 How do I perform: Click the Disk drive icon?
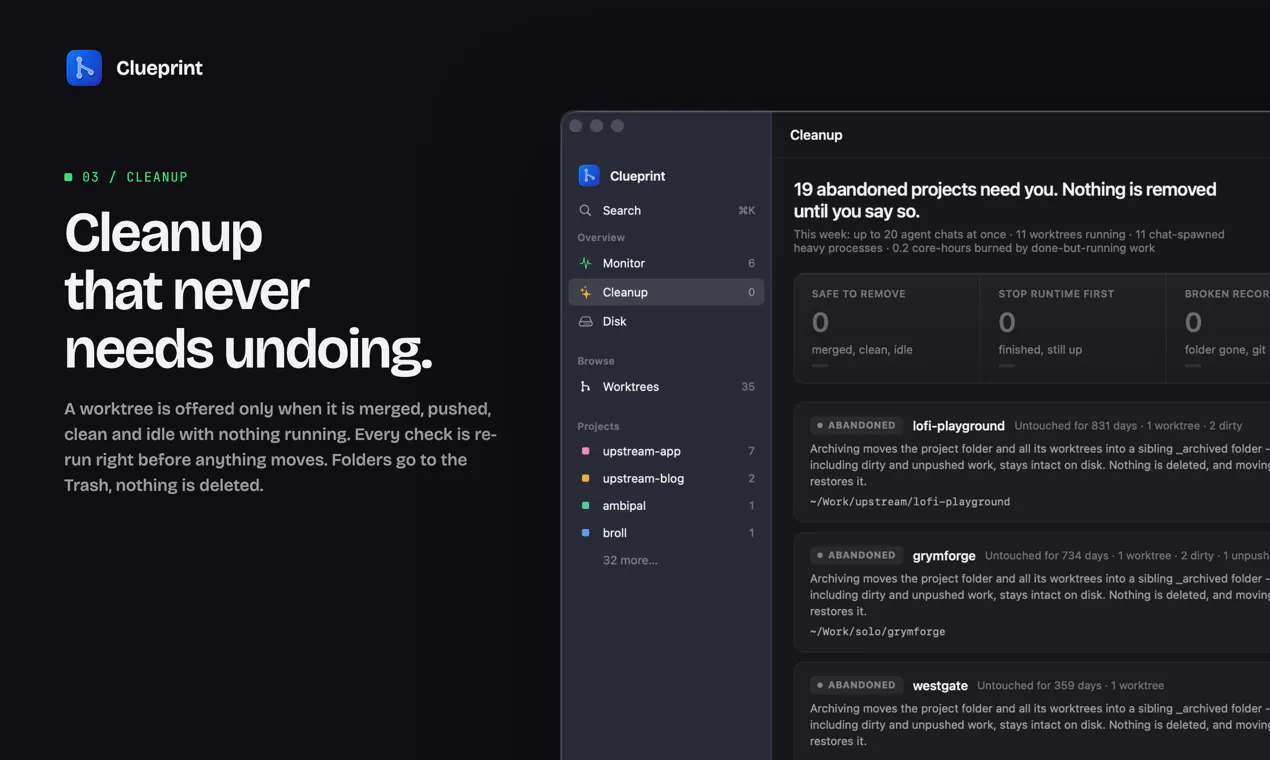(586, 321)
